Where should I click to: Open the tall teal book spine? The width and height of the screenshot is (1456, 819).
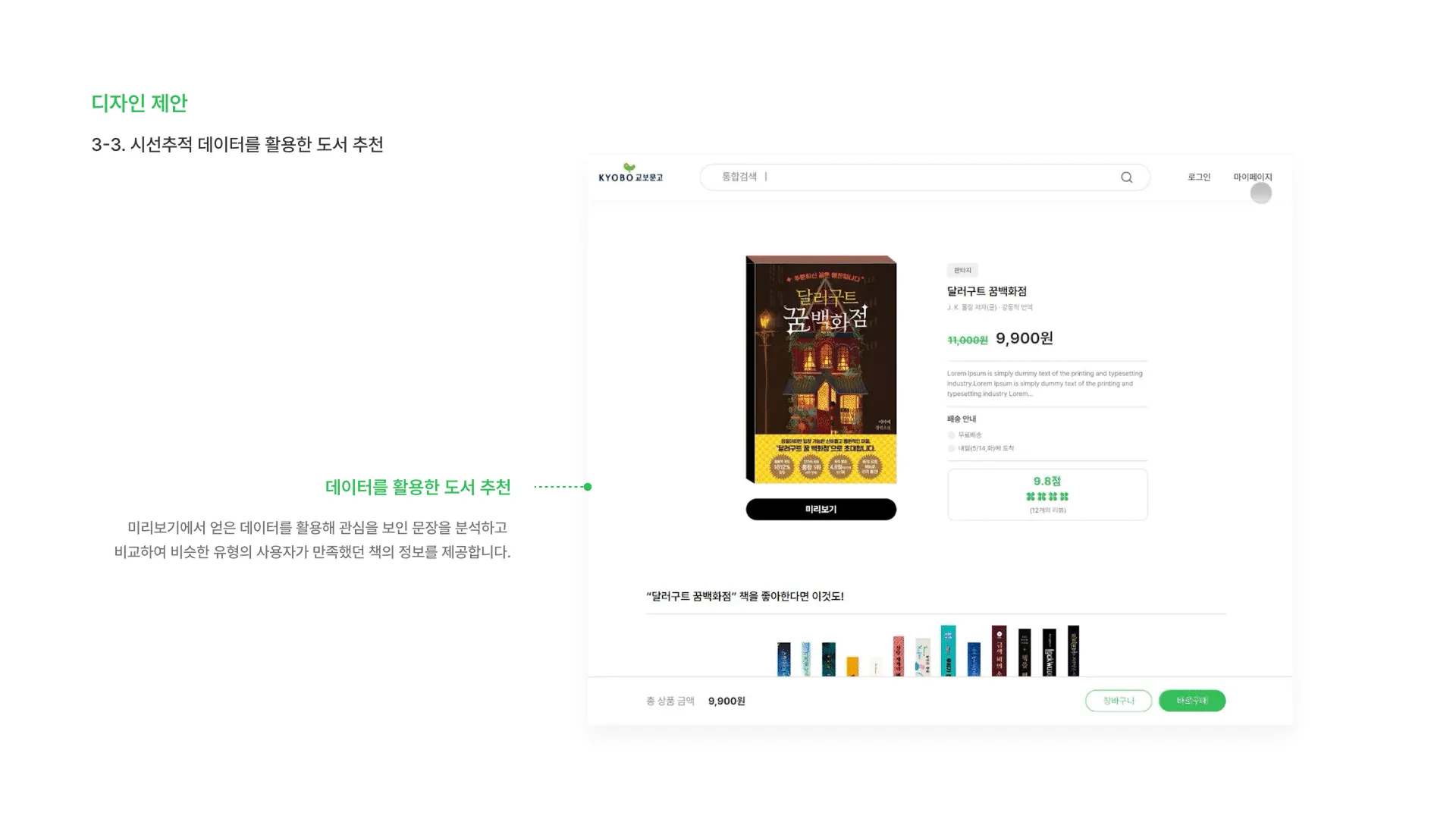[x=948, y=651]
